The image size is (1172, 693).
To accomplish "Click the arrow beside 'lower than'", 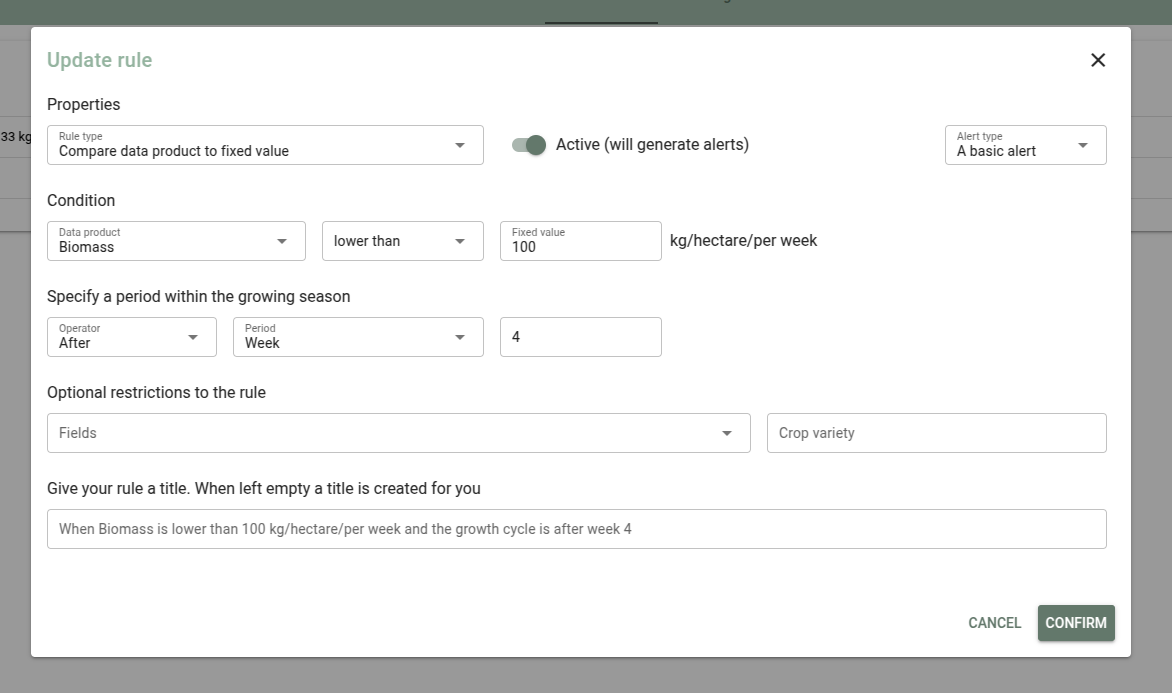I will point(460,241).
